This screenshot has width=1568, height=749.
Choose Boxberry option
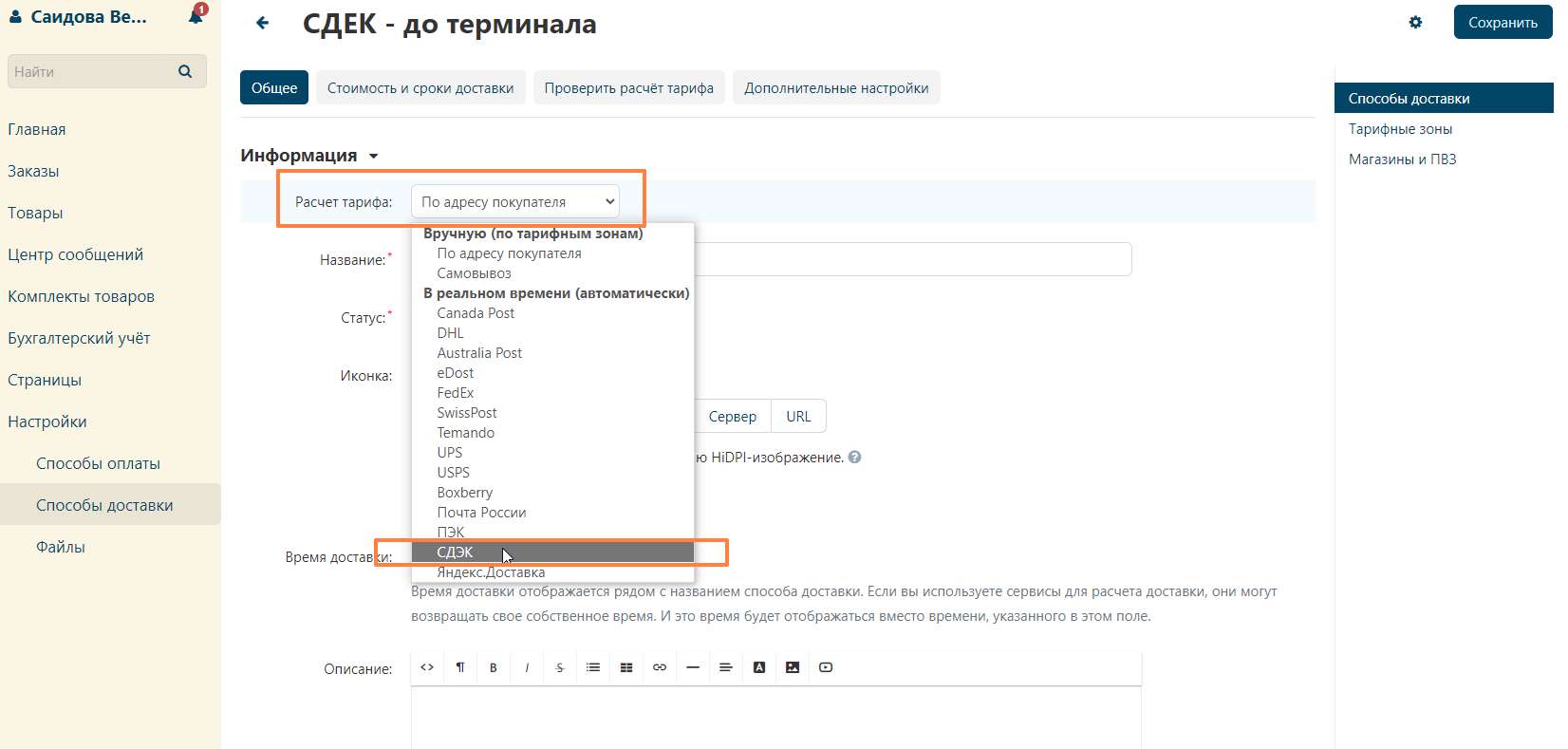(552, 493)
